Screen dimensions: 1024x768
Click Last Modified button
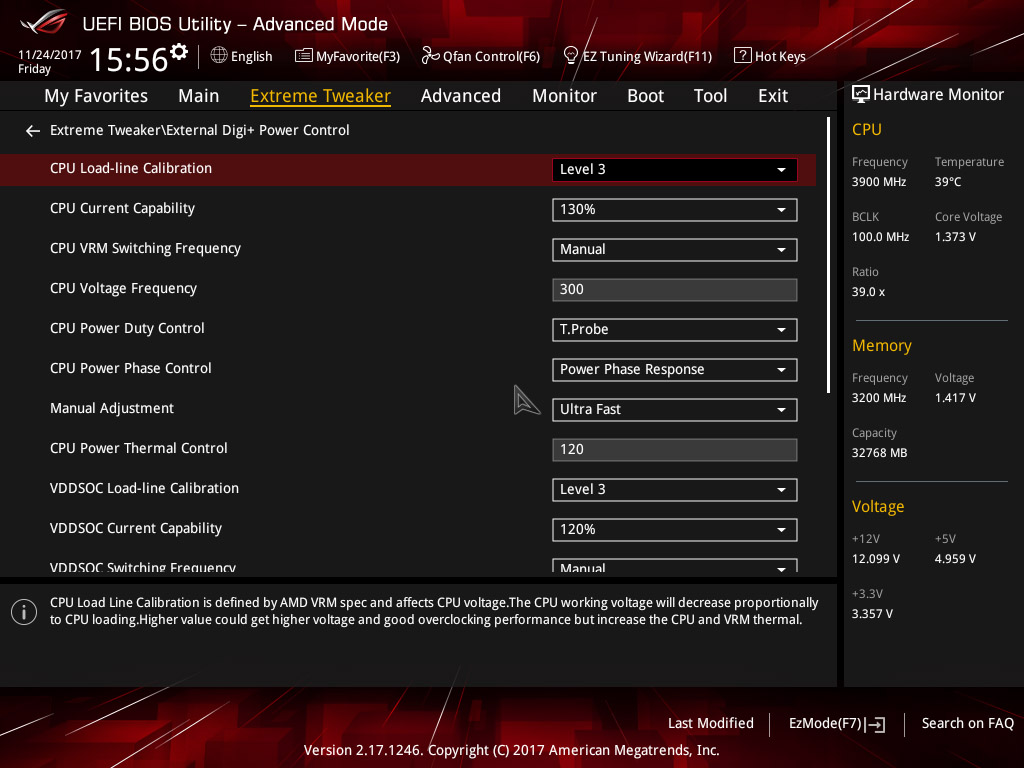(711, 724)
